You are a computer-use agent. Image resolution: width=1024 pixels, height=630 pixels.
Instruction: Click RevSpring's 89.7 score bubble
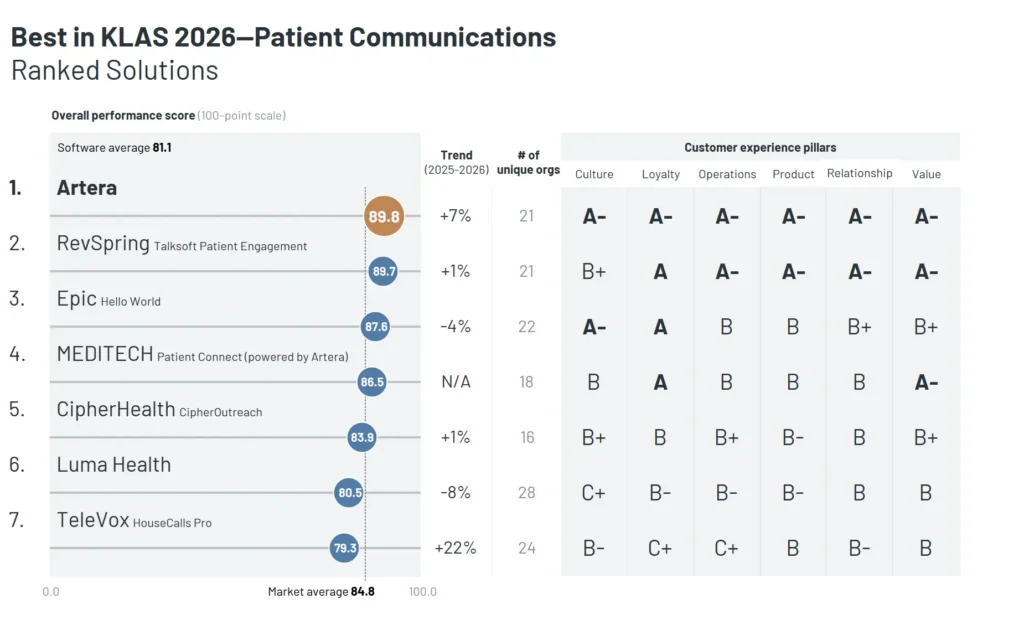(x=383, y=271)
